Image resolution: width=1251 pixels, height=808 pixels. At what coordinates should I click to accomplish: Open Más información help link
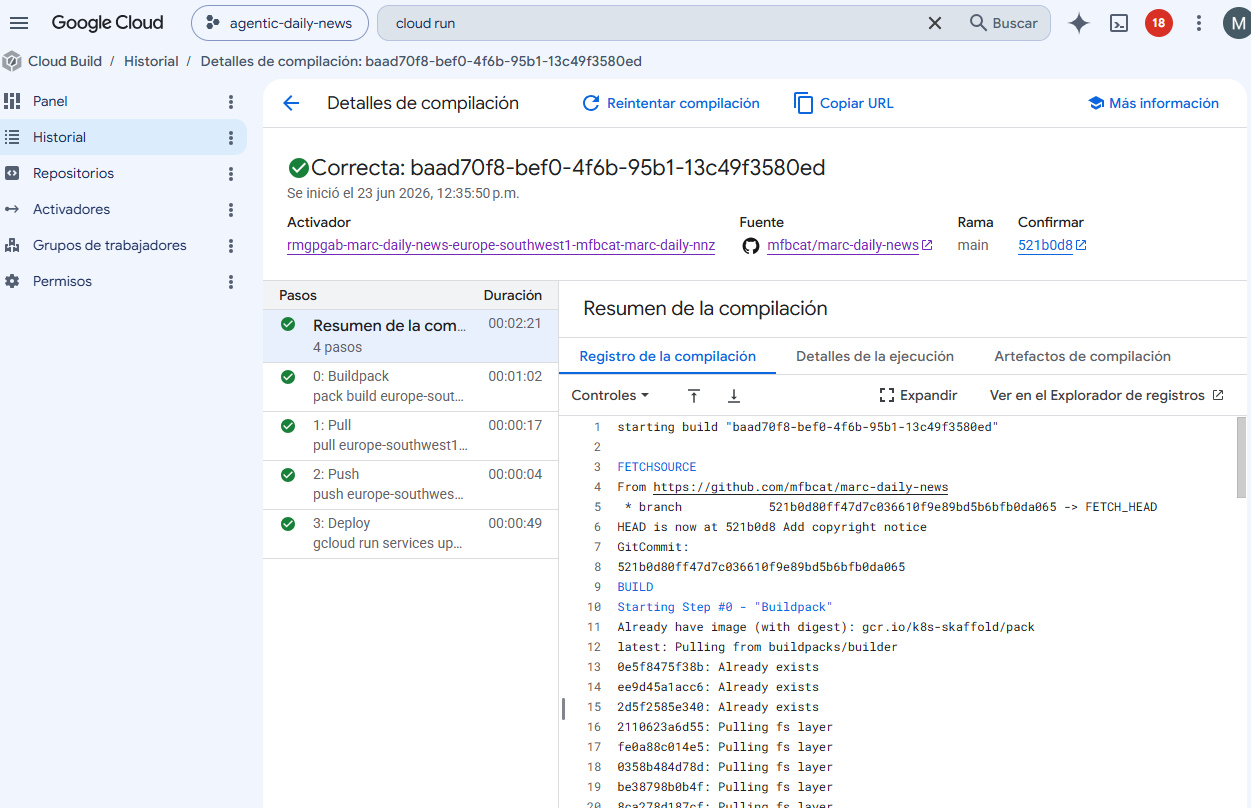point(1153,103)
